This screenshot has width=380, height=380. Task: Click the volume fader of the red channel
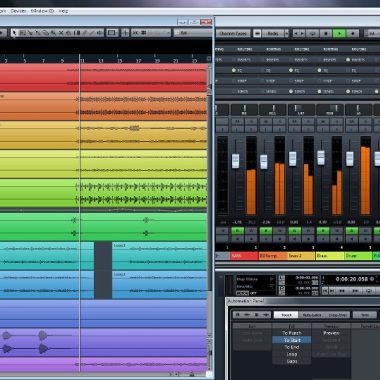click(235, 161)
